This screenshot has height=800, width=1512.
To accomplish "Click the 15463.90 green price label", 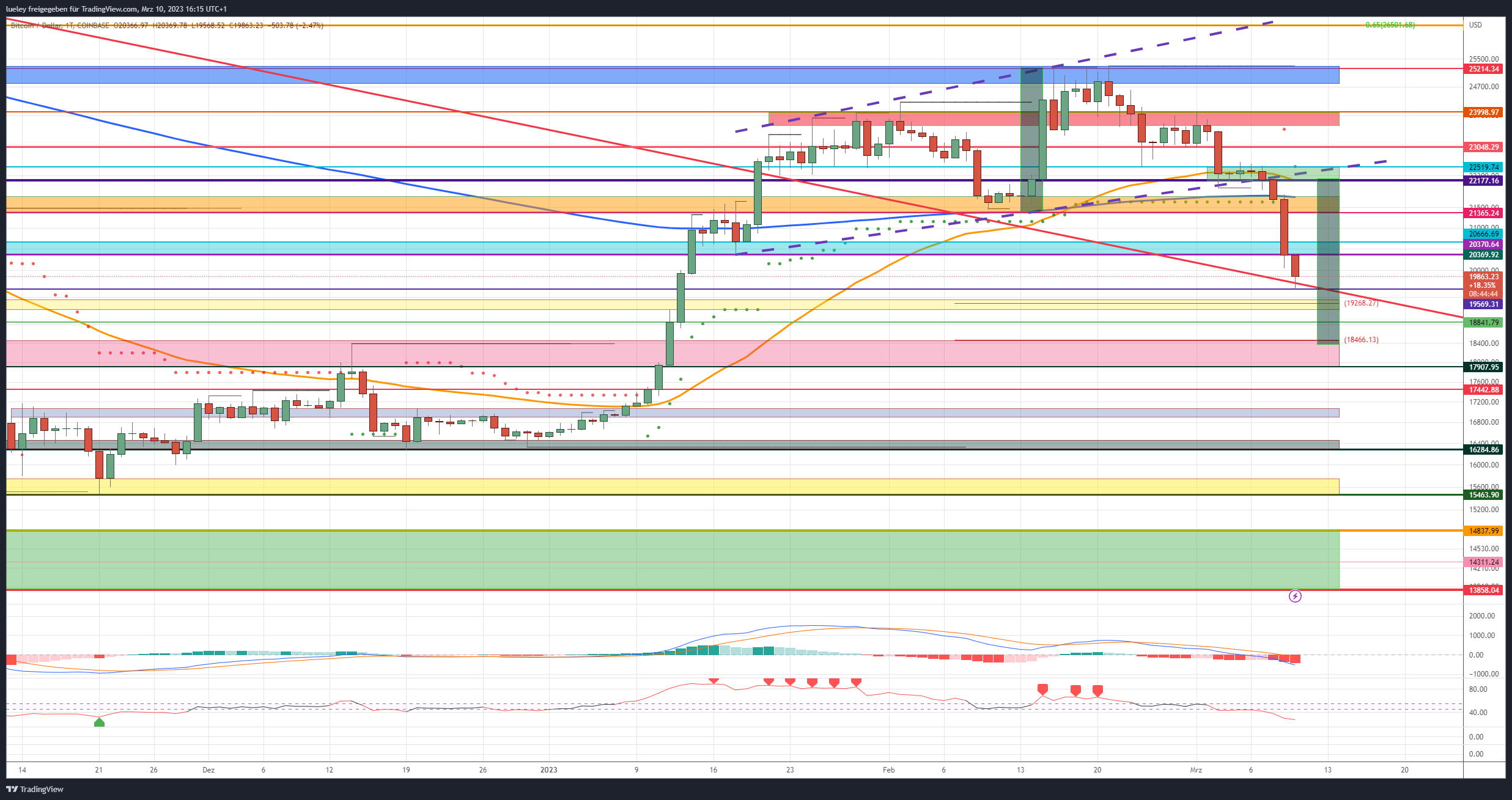I will coord(1484,495).
